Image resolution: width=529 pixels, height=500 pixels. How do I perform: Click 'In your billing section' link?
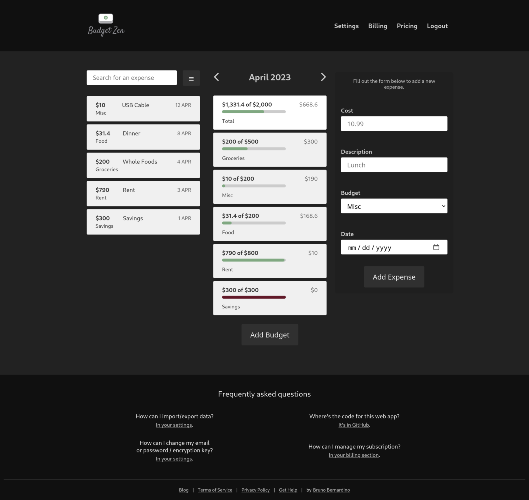click(x=354, y=455)
